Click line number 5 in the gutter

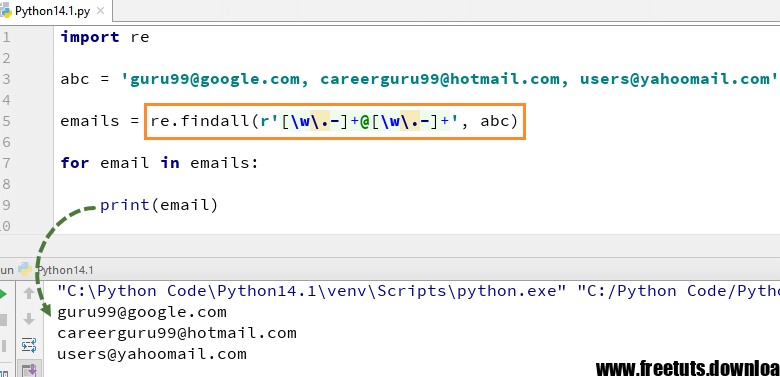(x=5, y=121)
